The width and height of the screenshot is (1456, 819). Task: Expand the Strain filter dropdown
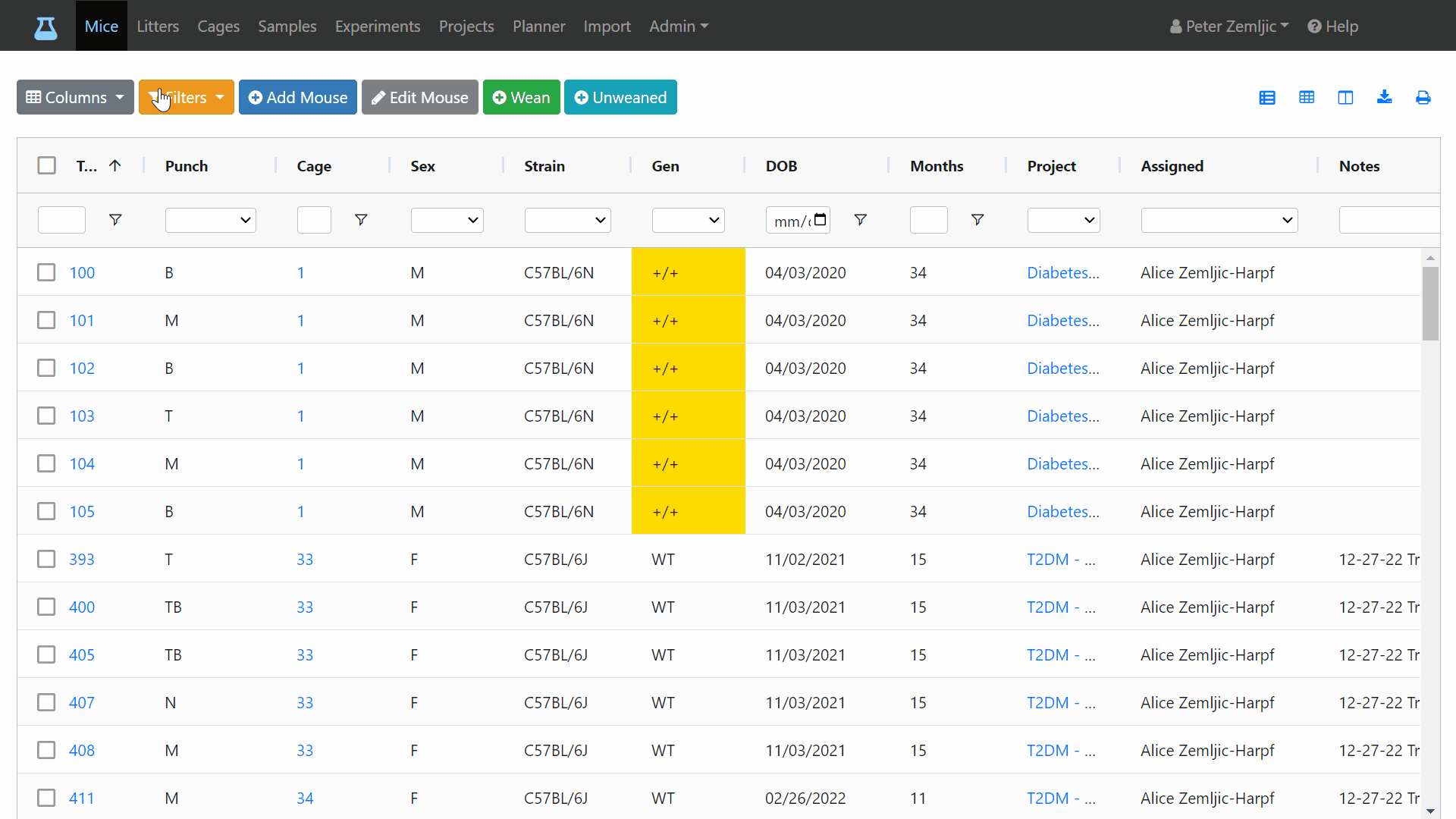[x=568, y=220]
